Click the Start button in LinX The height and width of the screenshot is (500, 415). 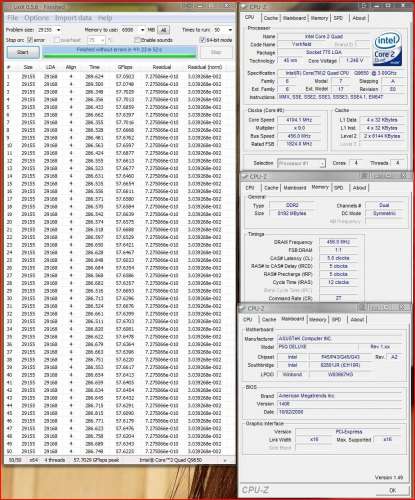23,52
